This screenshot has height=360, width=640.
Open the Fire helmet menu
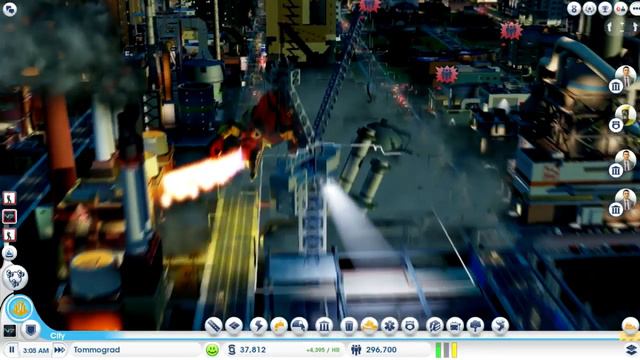click(x=369, y=326)
